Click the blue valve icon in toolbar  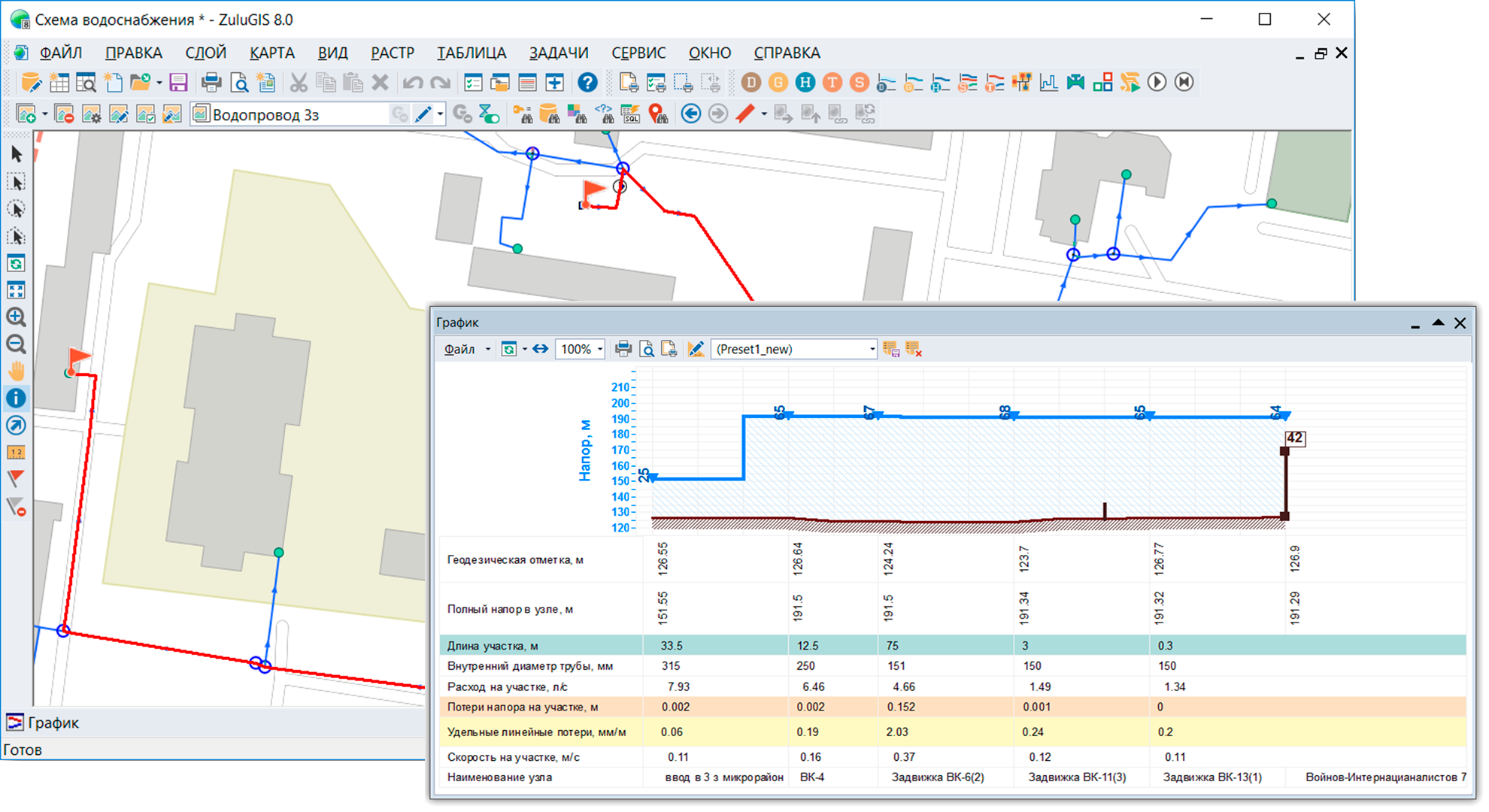pos(1075,83)
